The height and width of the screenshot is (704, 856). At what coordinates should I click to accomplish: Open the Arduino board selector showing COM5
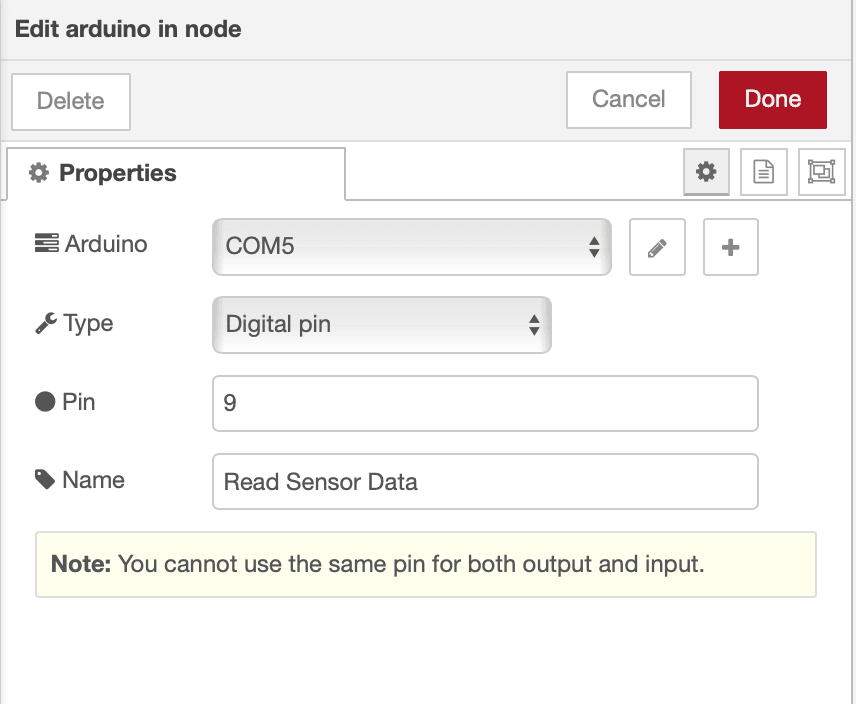[412, 246]
